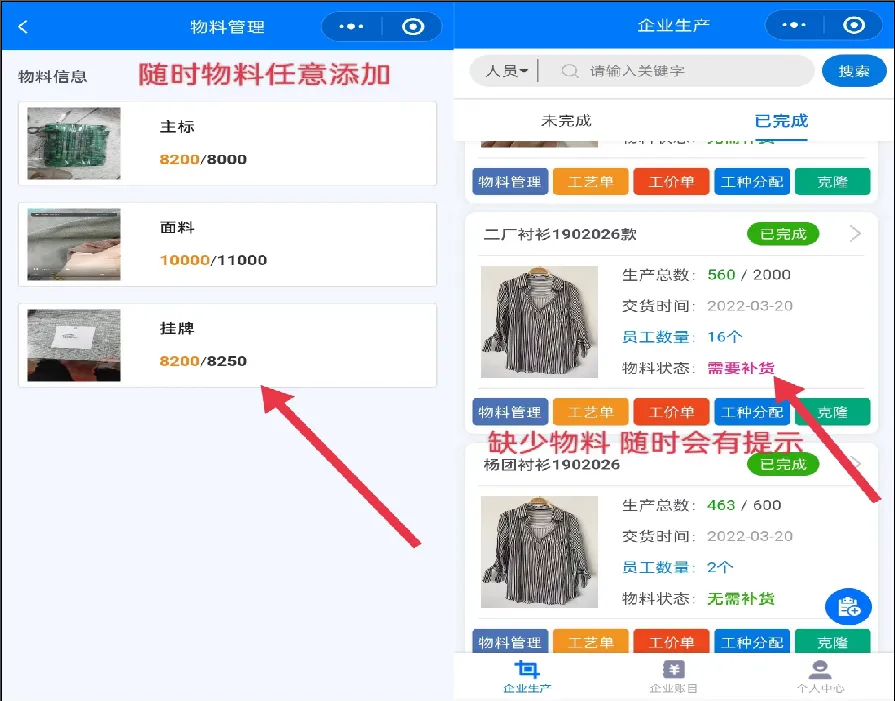
Task: Open 物料管理 on the 二厂衬衫 card
Action: tap(510, 411)
